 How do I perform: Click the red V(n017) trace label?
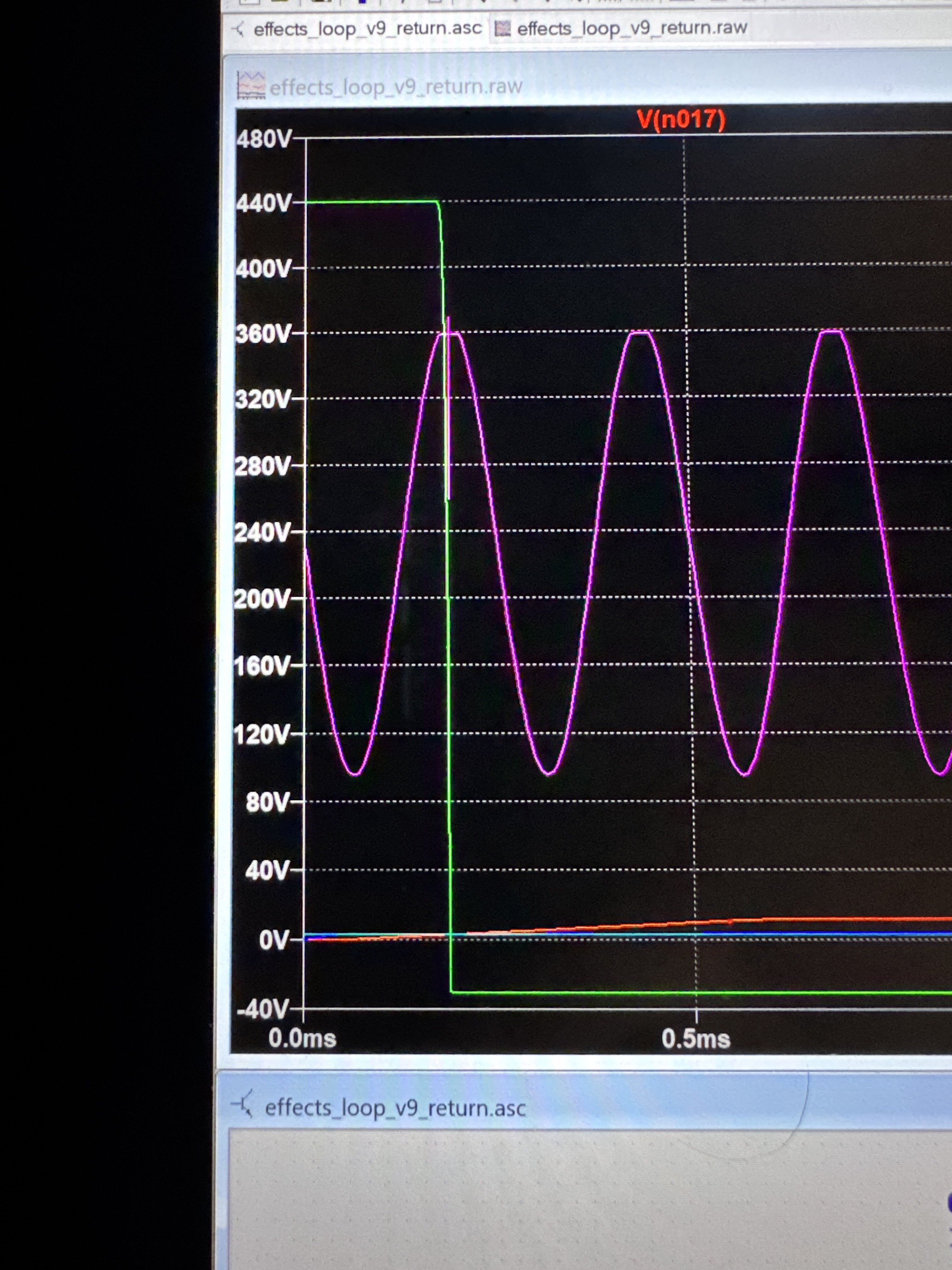(x=681, y=119)
